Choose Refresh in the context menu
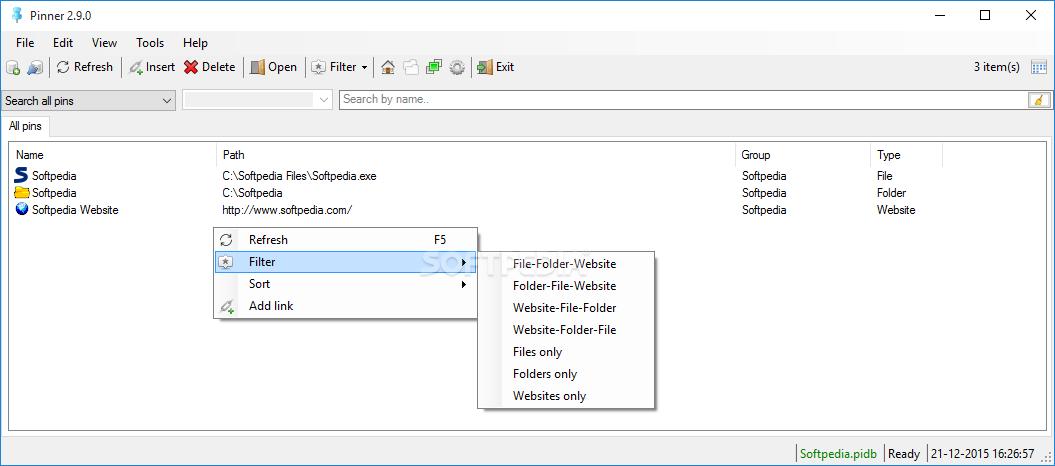Image resolution: width=1055 pixels, height=466 pixels. (345, 240)
